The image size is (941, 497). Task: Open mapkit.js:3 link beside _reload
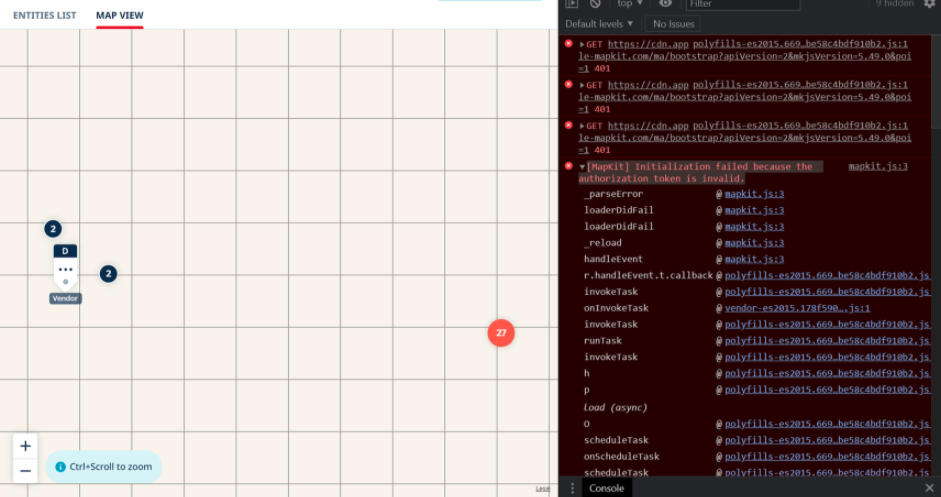[754, 243]
